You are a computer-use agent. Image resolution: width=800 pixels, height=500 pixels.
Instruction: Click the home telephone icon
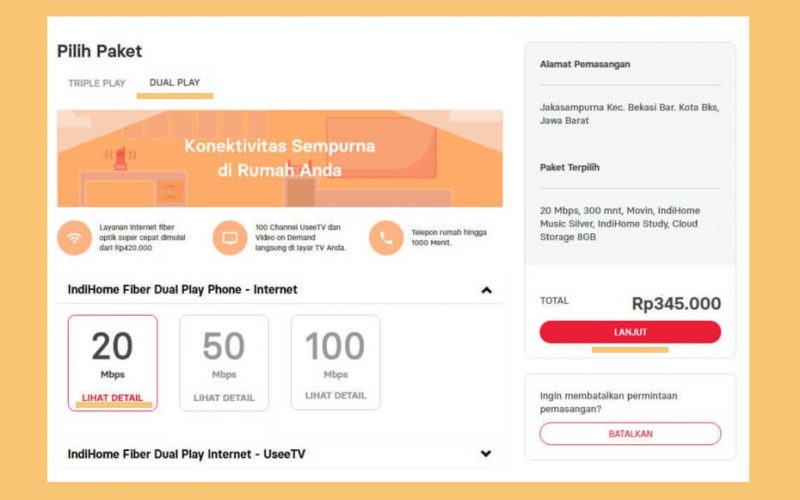pos(386,238)
